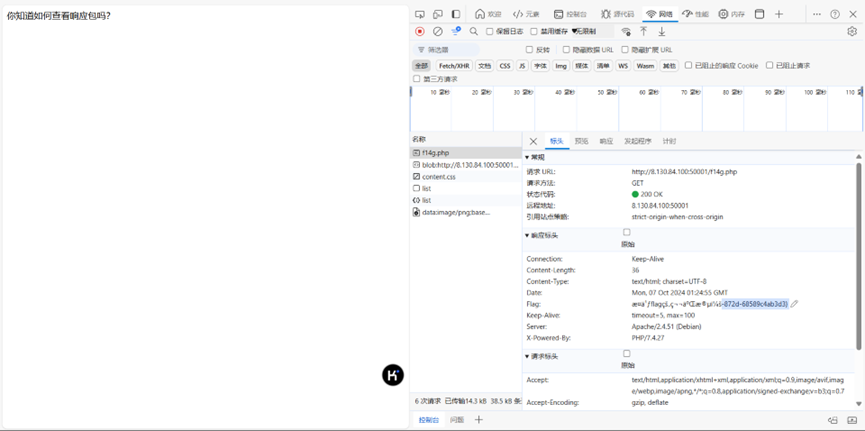Screen dimensions: 865x431
Task: Clear the network log
Action: pyautogui.click(x=437, y=32)
